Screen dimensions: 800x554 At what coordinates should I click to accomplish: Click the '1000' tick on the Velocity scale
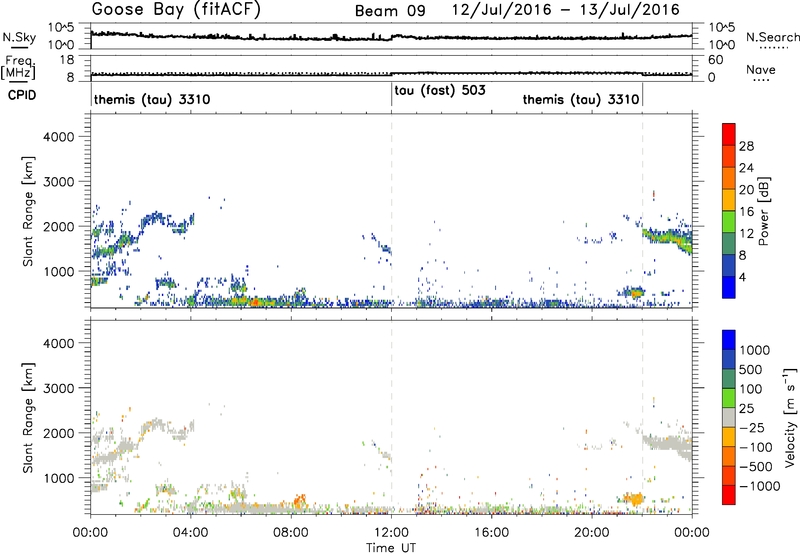(754, 350)
